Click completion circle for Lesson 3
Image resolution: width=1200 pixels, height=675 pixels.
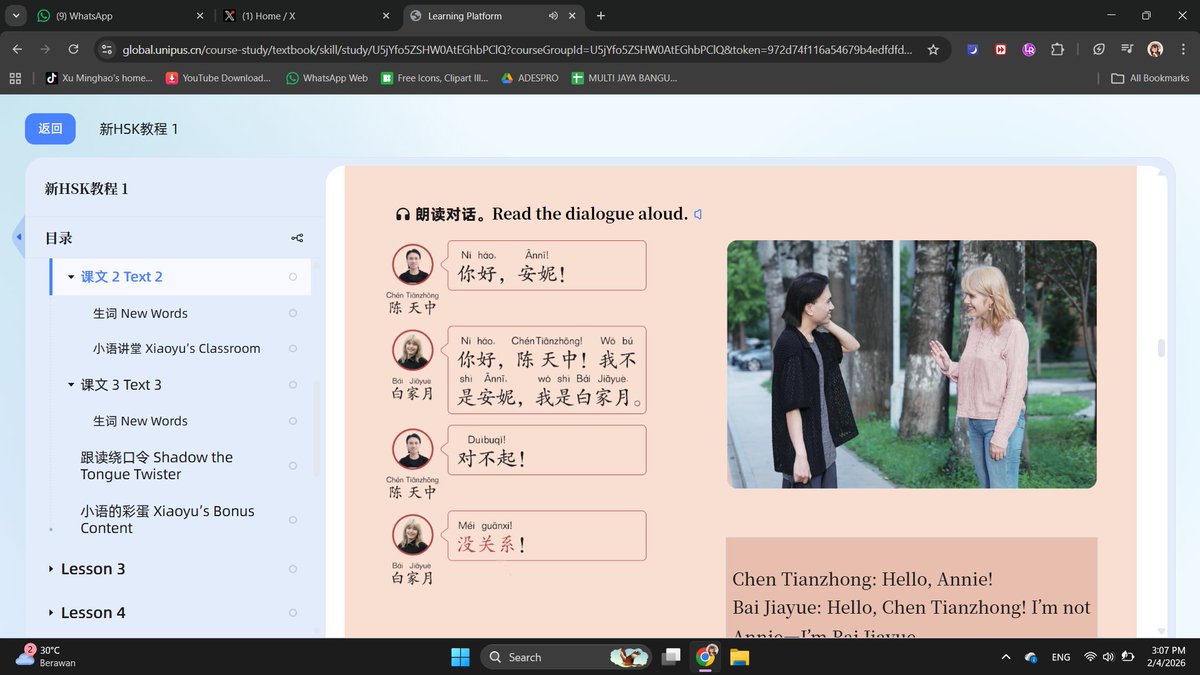pos(293,569)
